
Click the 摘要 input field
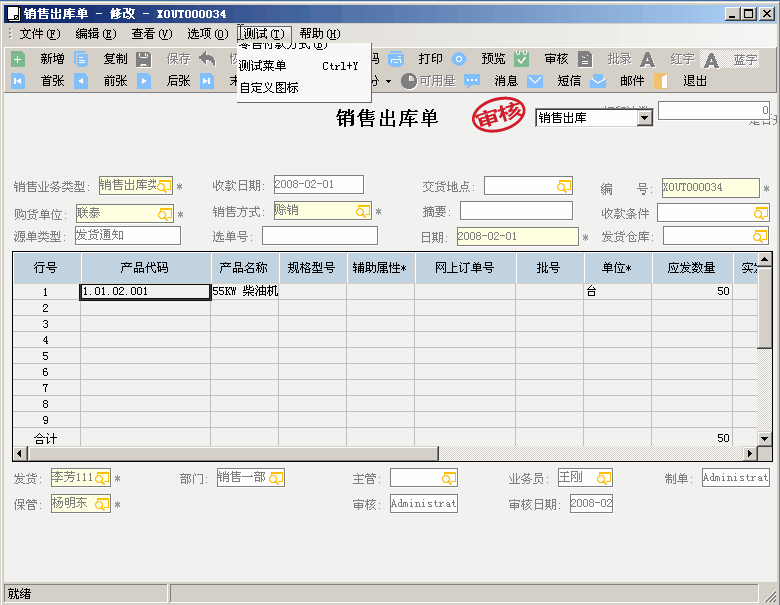point(516,211)
